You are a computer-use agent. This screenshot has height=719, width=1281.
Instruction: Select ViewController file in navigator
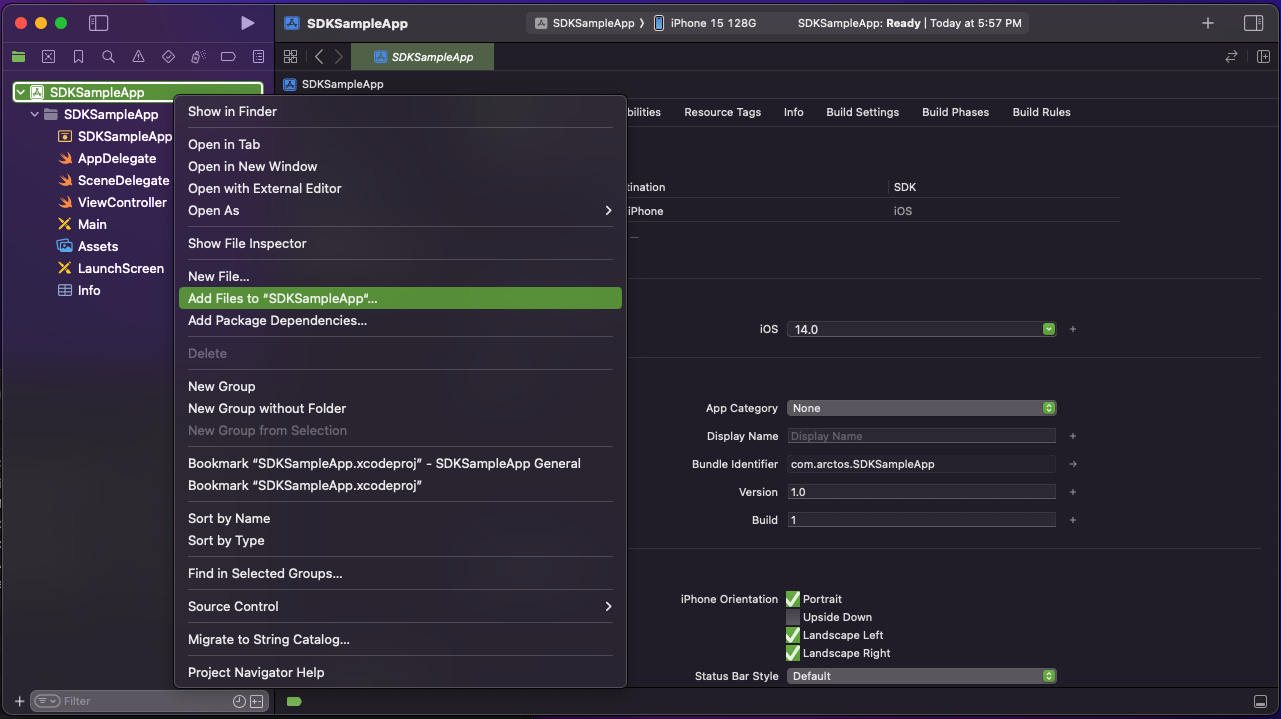(122, 202)
